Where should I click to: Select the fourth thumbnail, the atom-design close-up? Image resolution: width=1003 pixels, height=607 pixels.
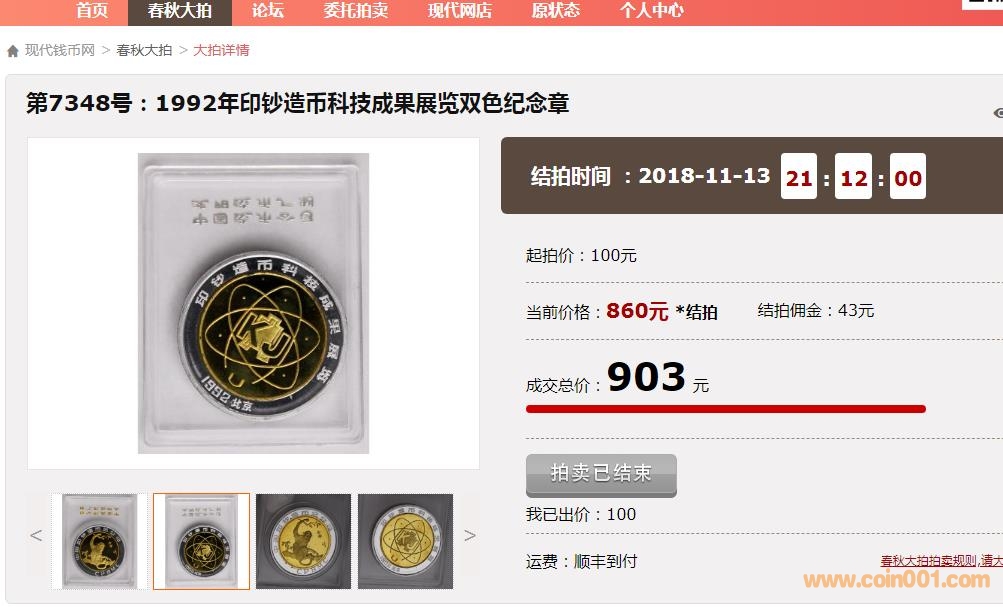click(406, 541)
